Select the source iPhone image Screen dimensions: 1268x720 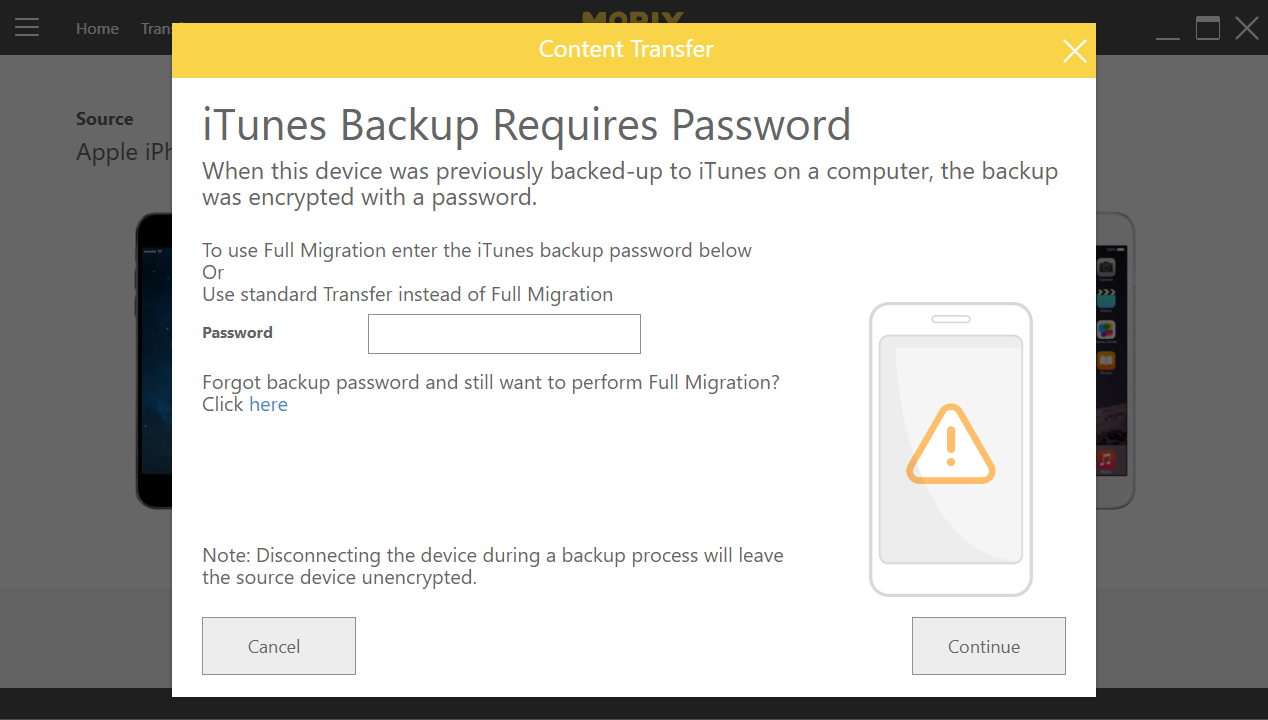click(154, 360)
